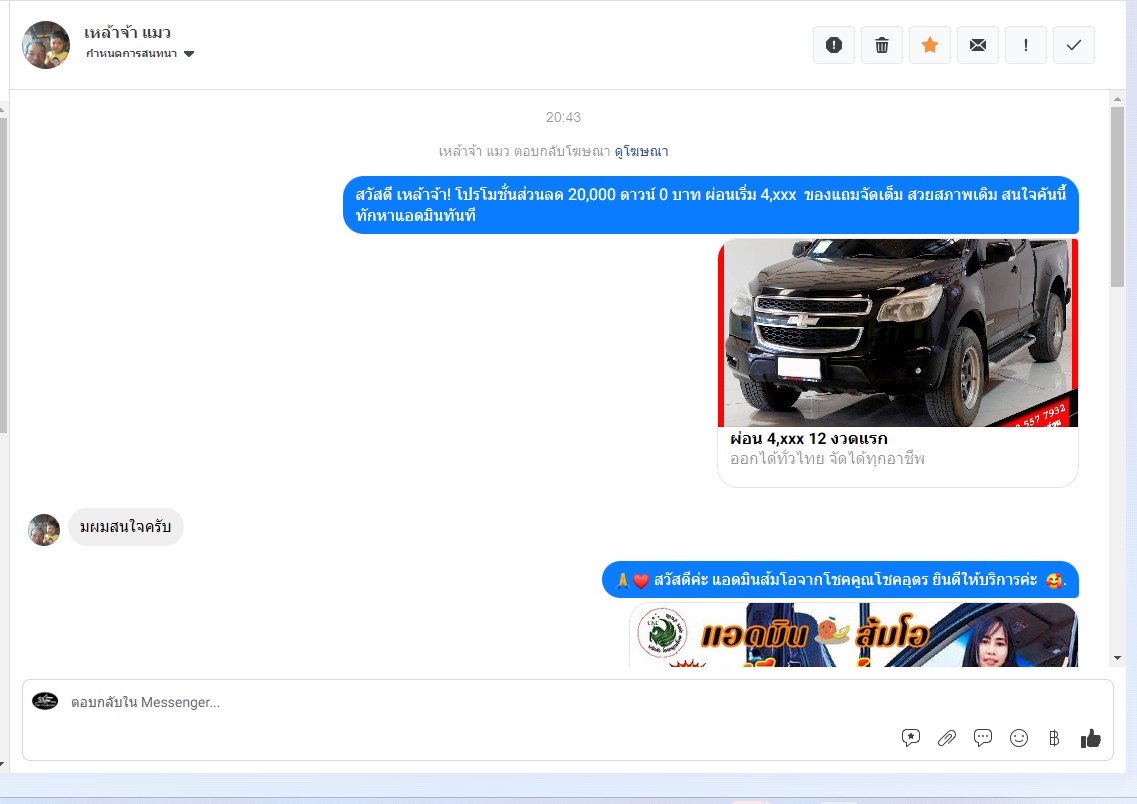Image resolution: width=1137 pixels, height=804 pixels.
Task: Delete conversation using trash icon
Action: pos(882,45)
